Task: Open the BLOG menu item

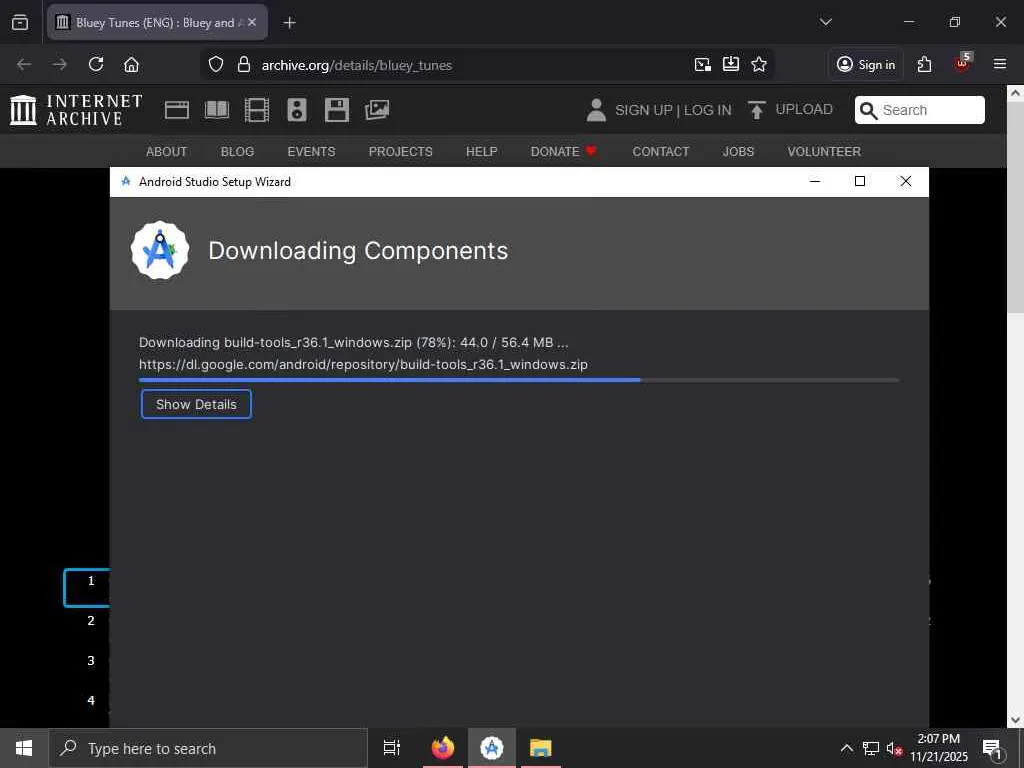Action: click(237, 152)
